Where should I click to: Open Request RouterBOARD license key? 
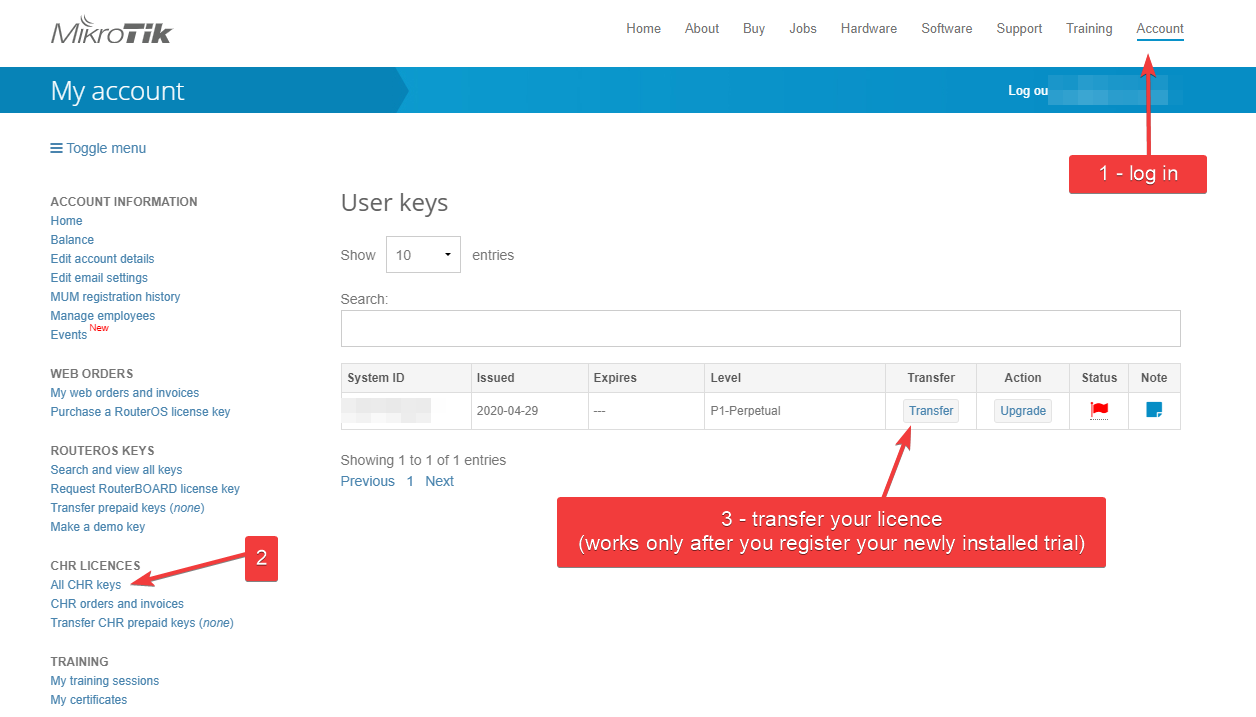(145, 489)
